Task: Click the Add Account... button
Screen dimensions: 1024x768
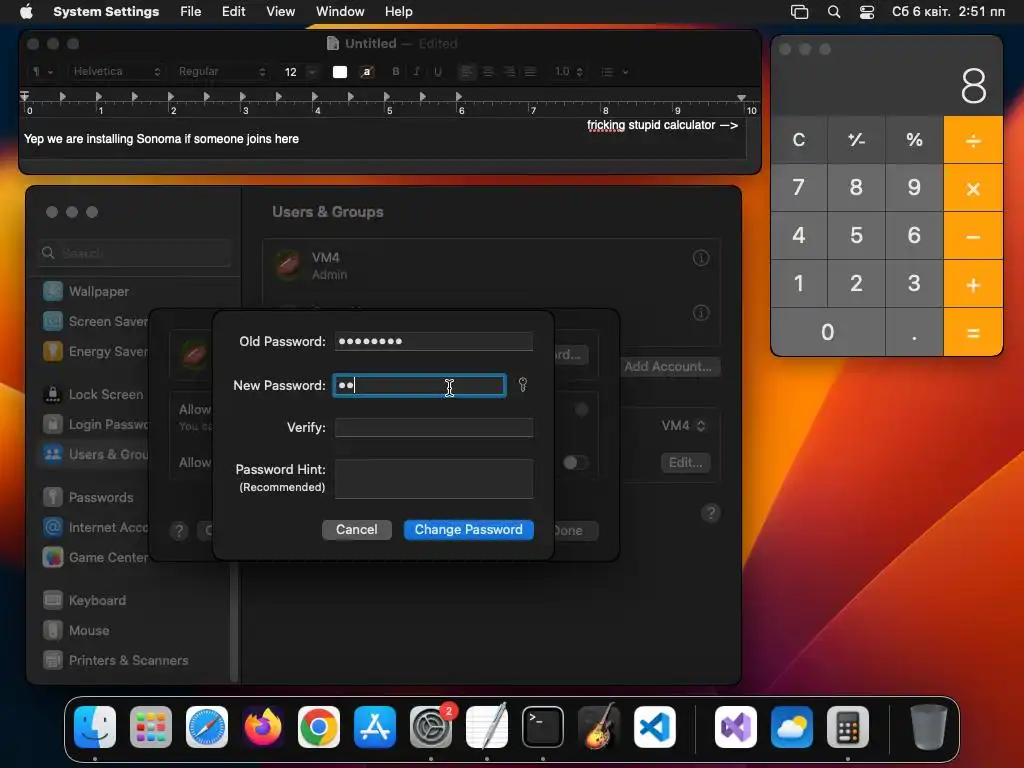Action: (667, 366)
